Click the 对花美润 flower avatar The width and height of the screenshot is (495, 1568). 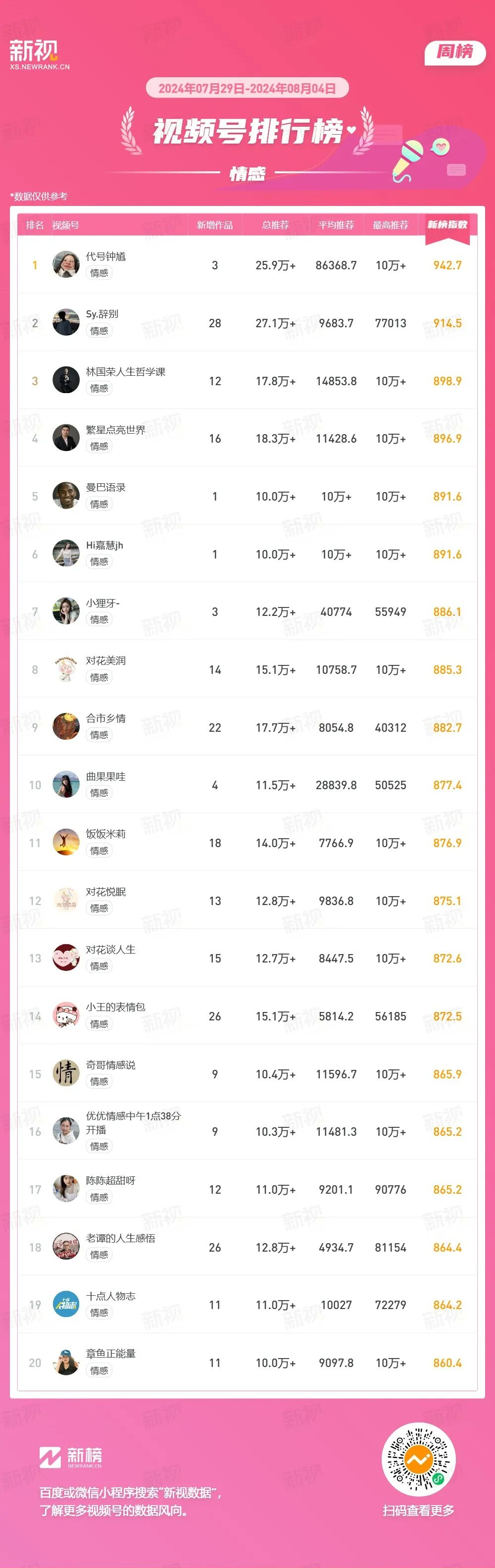click(x=66, y=669)
